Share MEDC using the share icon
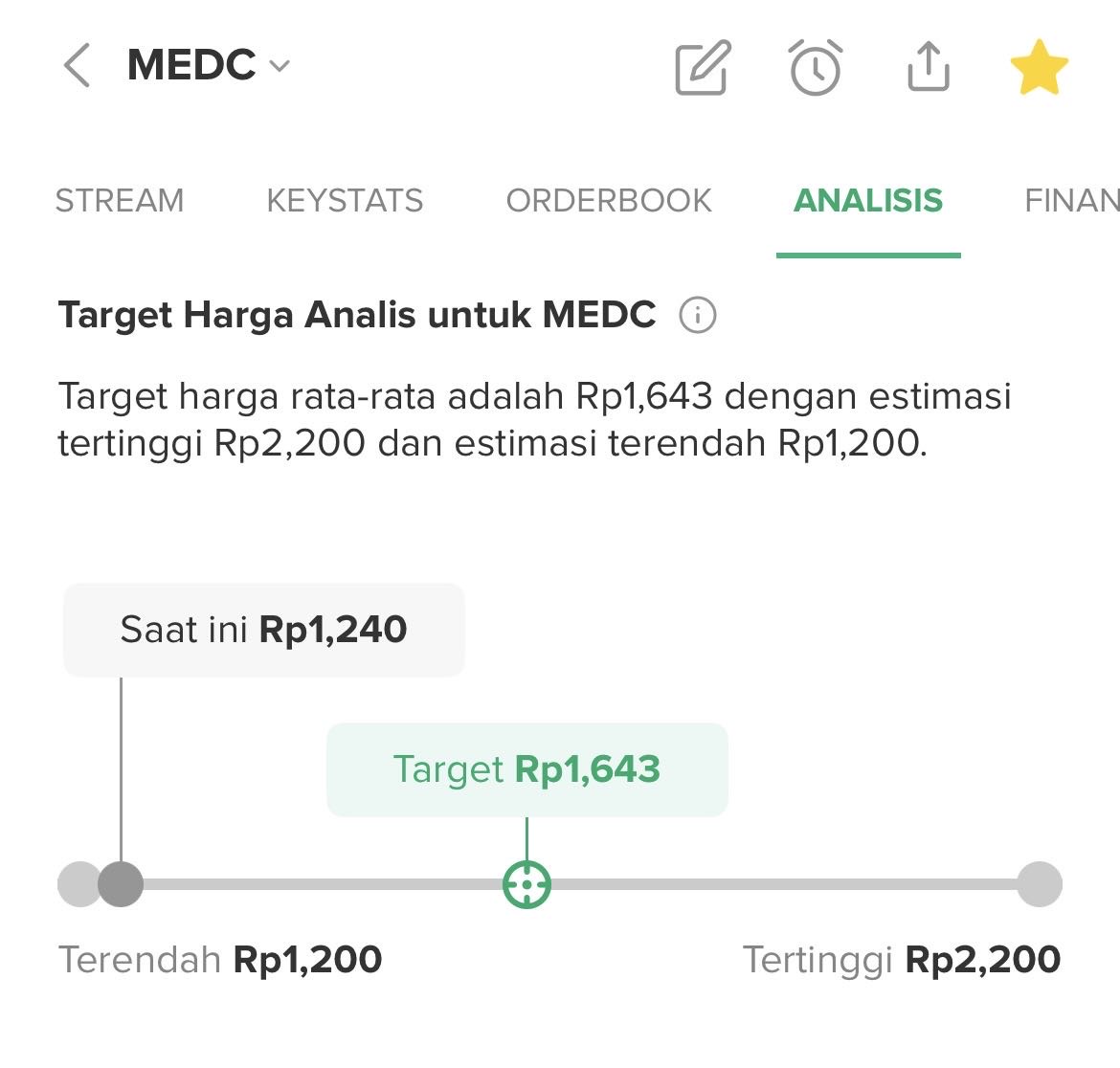Image resolution: width=1120 pixels, height=1068 pixels. click(926, 67)
